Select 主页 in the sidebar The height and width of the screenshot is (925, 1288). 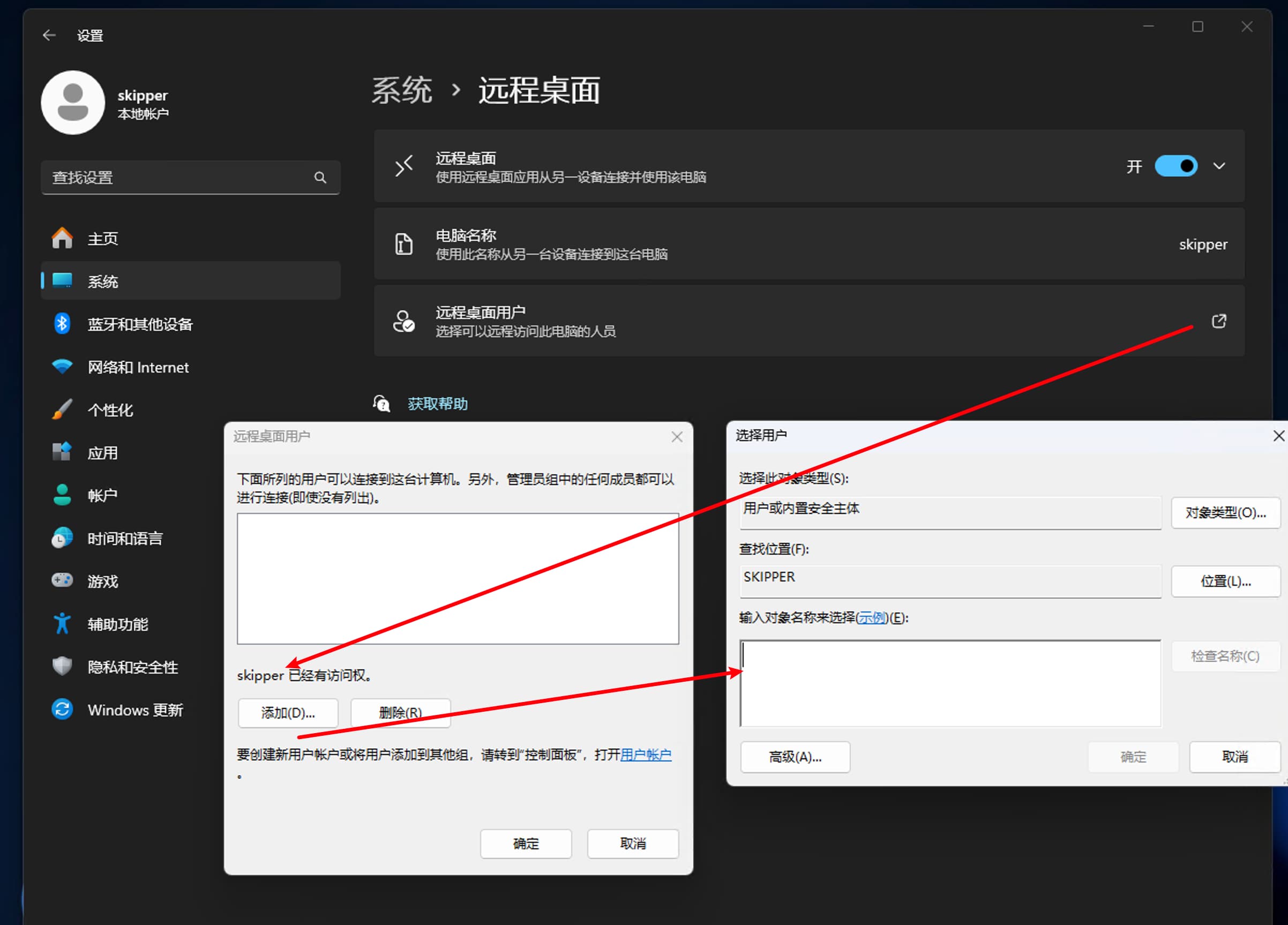[103, 238]
